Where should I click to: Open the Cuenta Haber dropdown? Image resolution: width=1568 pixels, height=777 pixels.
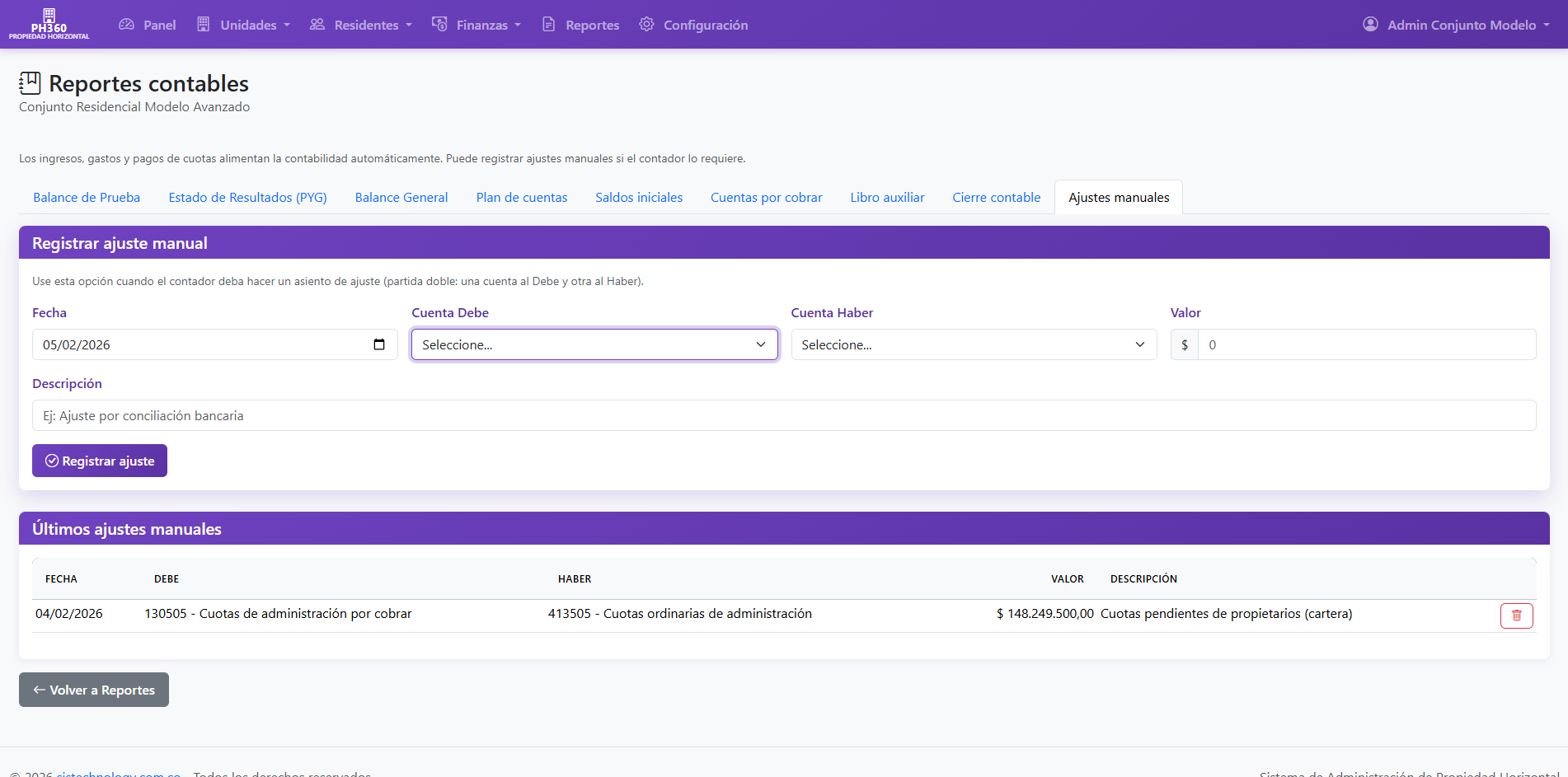coord(974,344)
